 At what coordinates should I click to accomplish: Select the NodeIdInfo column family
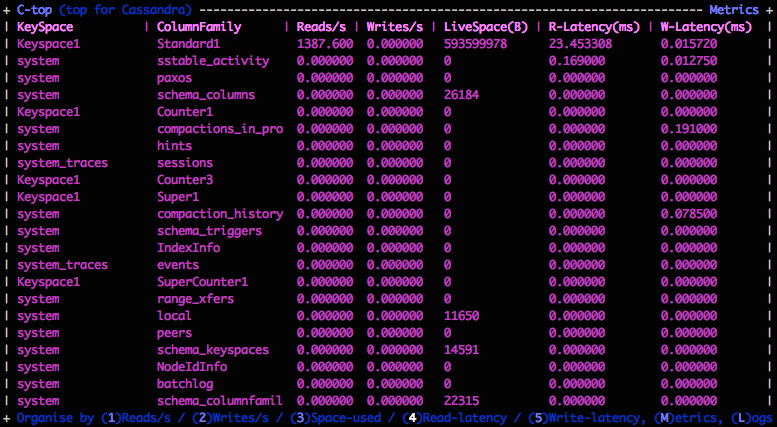coord(192,367)
